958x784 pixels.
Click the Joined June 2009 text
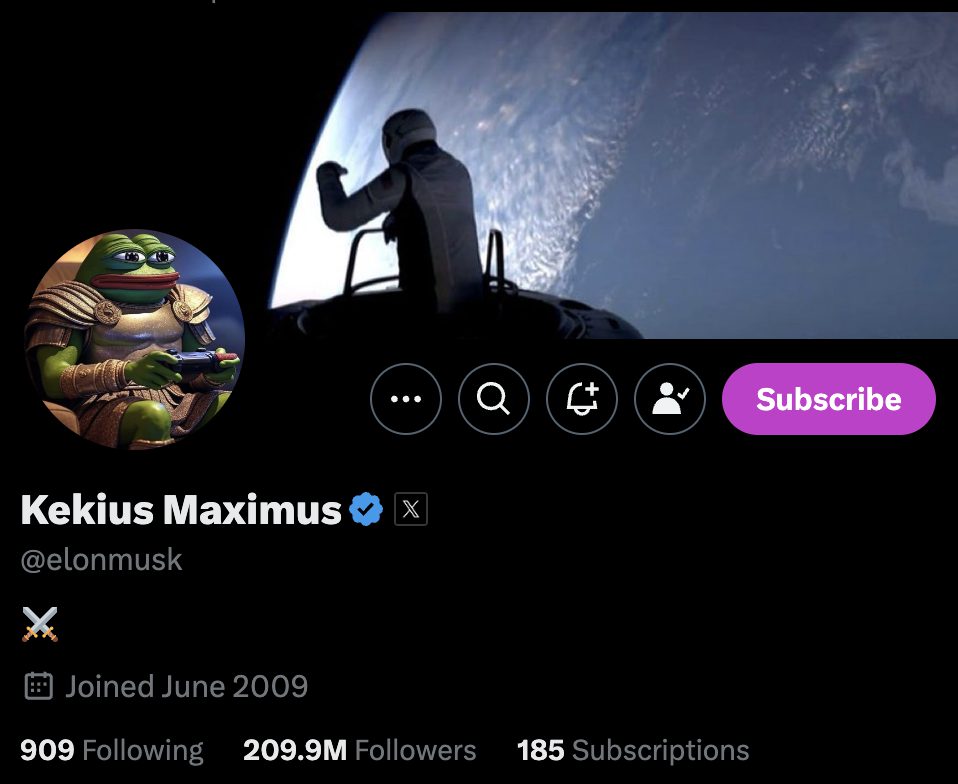[186, 686]
